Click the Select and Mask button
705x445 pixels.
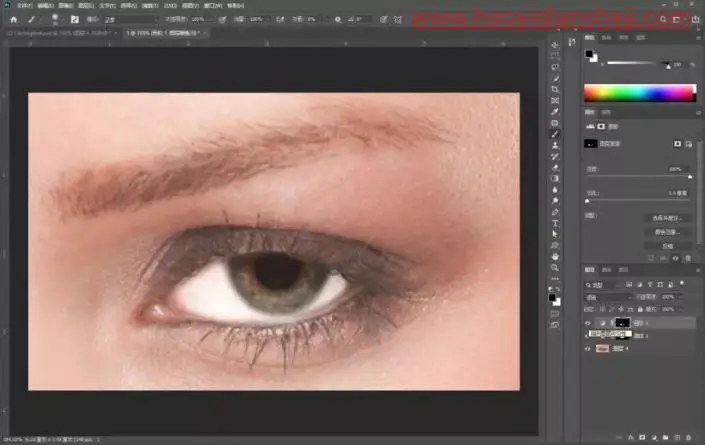pos(667,218)
